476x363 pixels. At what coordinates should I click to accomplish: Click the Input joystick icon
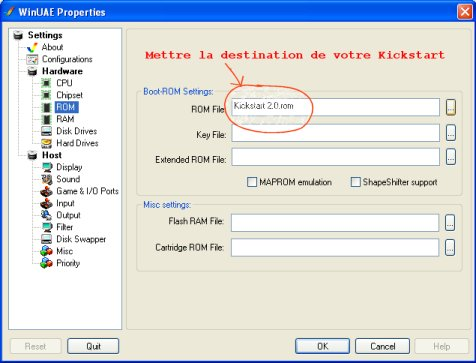click(46, 203)
